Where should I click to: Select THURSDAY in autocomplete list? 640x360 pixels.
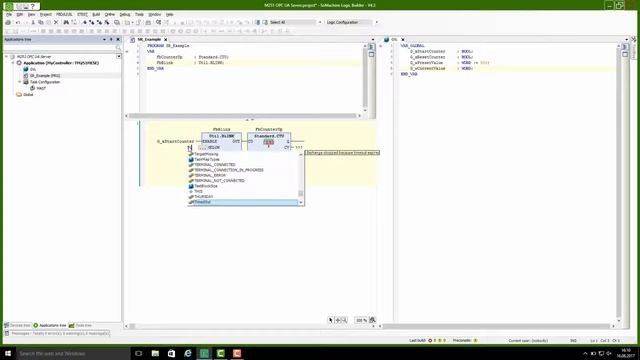point(204,197)
